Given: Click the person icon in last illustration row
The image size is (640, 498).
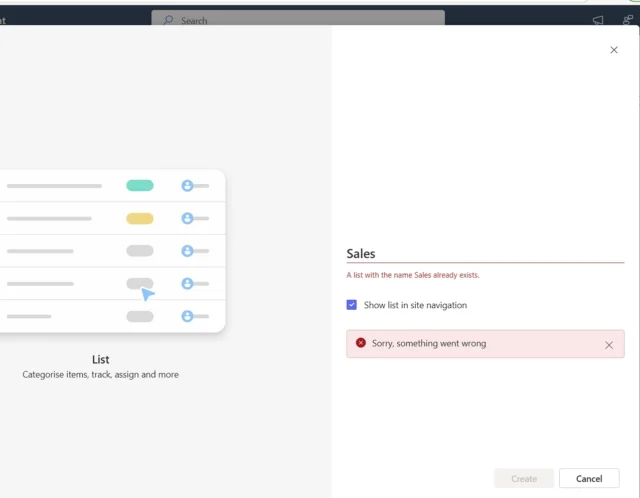Looking at the screenshot, I should coord(187,316).
